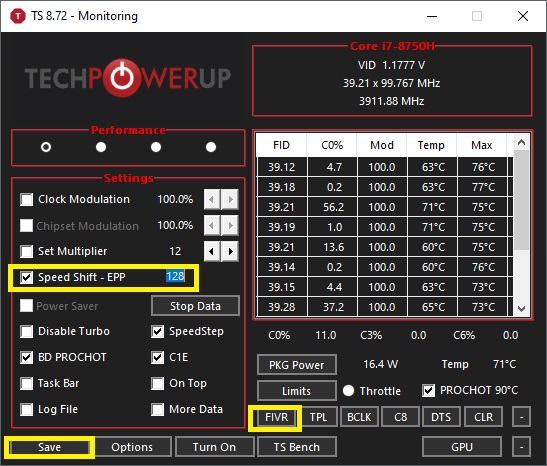
Task: Click scroll up arrow in core table
Action: coord(522,142)
